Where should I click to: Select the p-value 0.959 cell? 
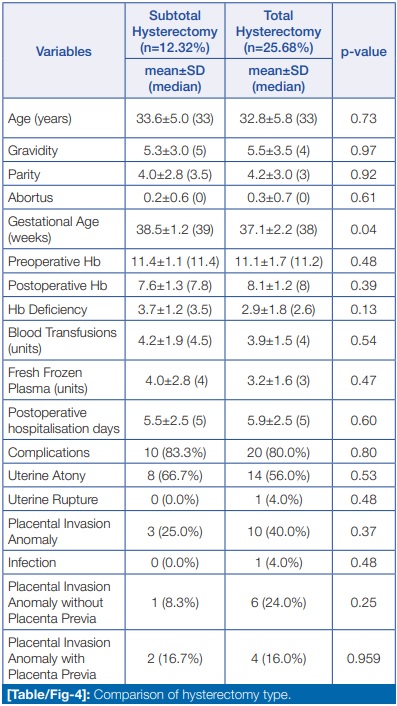[x=364, y=658]
